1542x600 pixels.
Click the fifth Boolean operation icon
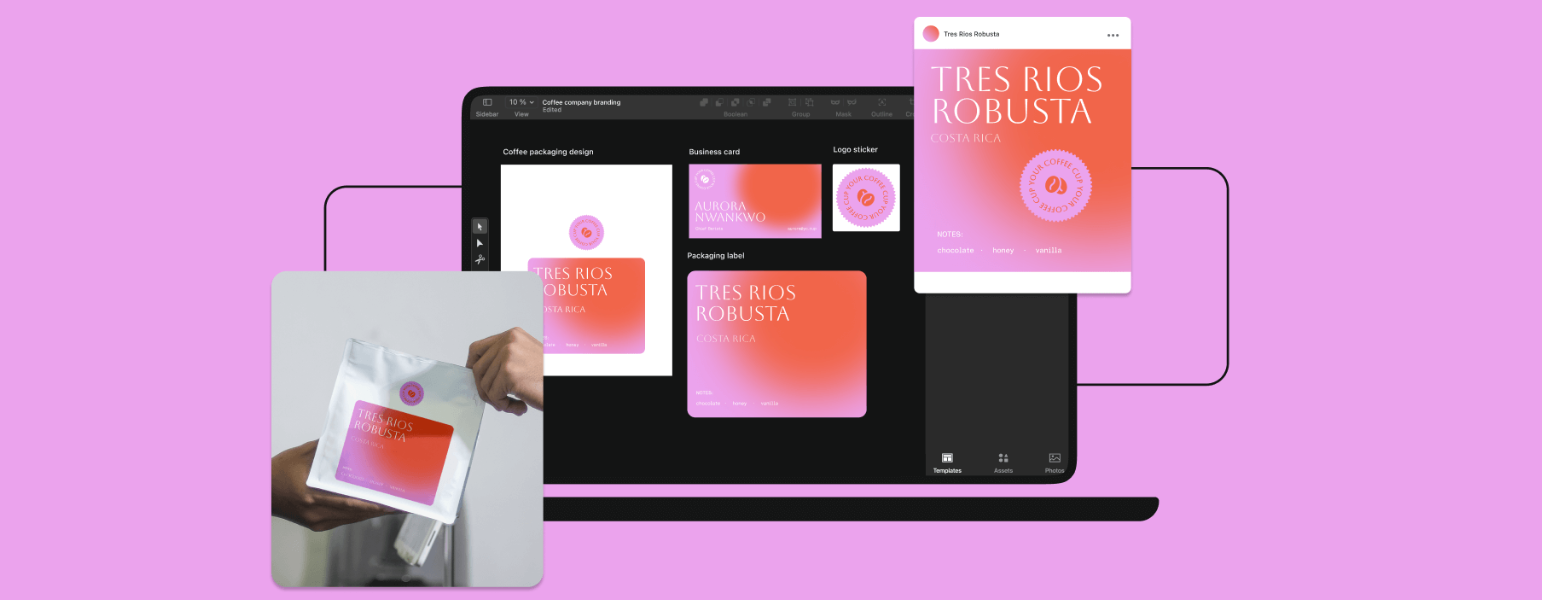point(767,102)
